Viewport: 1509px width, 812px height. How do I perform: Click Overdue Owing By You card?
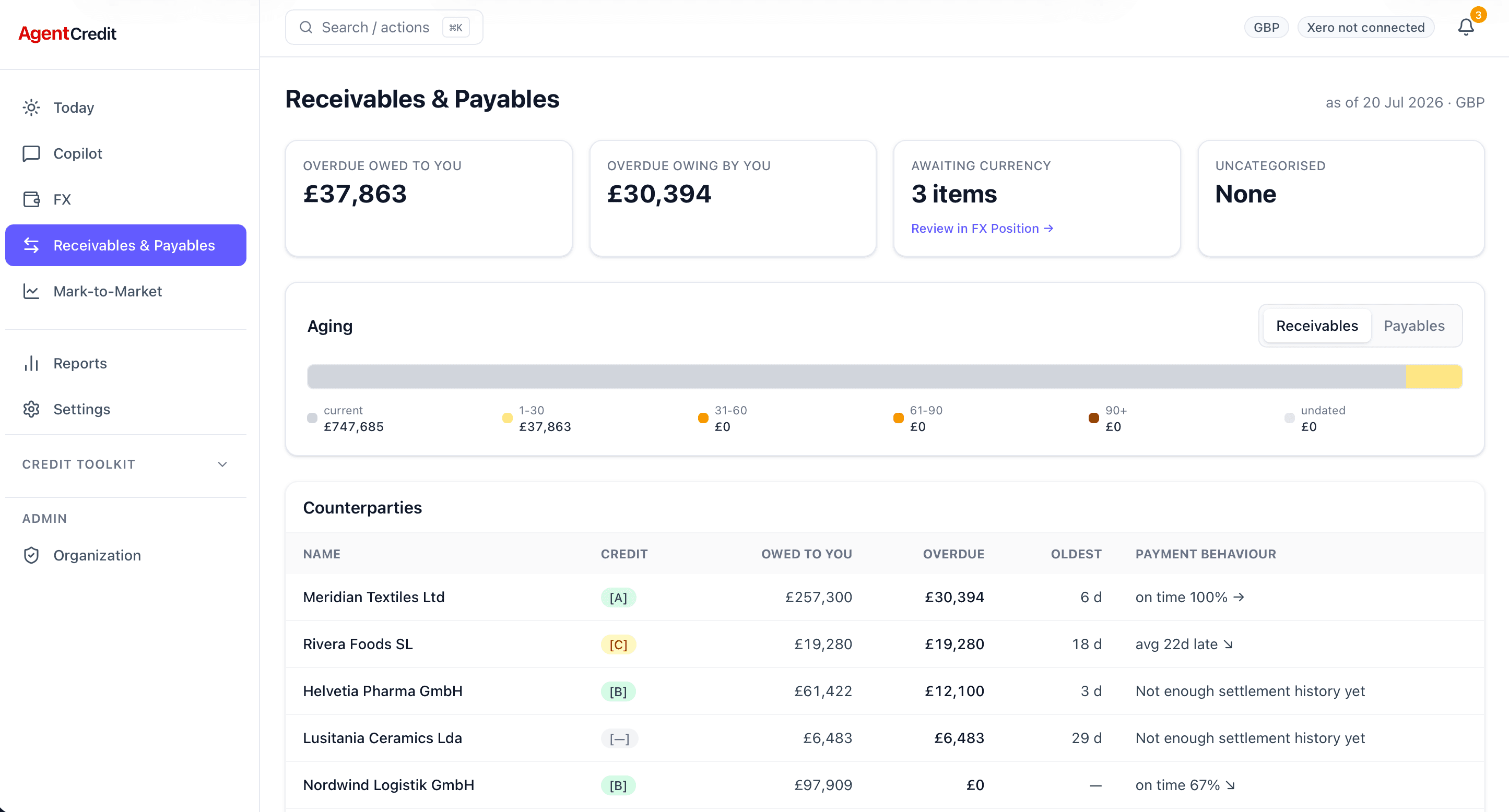pyautogui.click(x=733, y=198)
